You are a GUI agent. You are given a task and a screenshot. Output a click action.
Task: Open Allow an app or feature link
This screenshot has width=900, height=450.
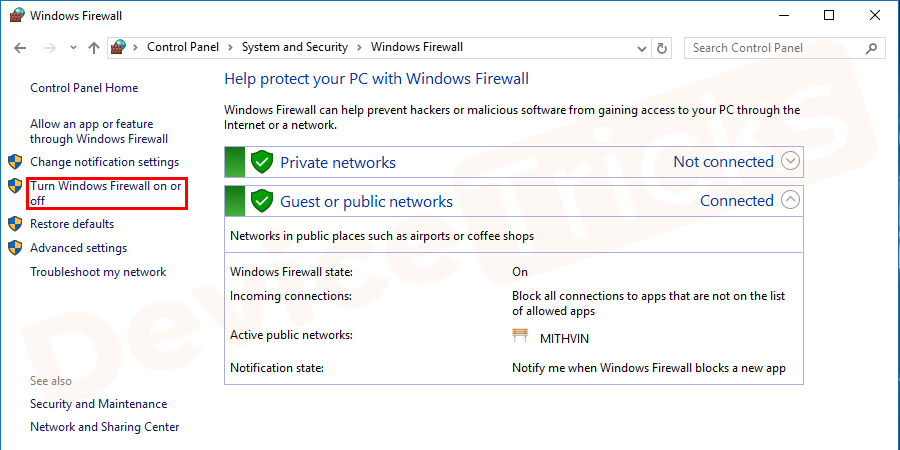tap(99, 131)
